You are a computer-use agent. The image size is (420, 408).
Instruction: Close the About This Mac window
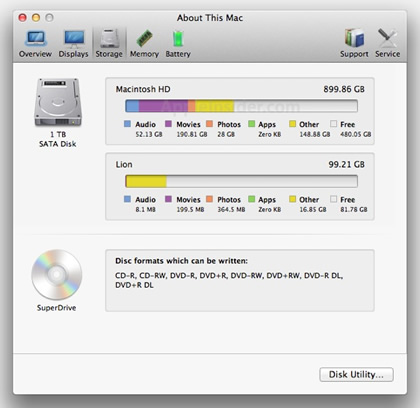[x=22, y=18]
